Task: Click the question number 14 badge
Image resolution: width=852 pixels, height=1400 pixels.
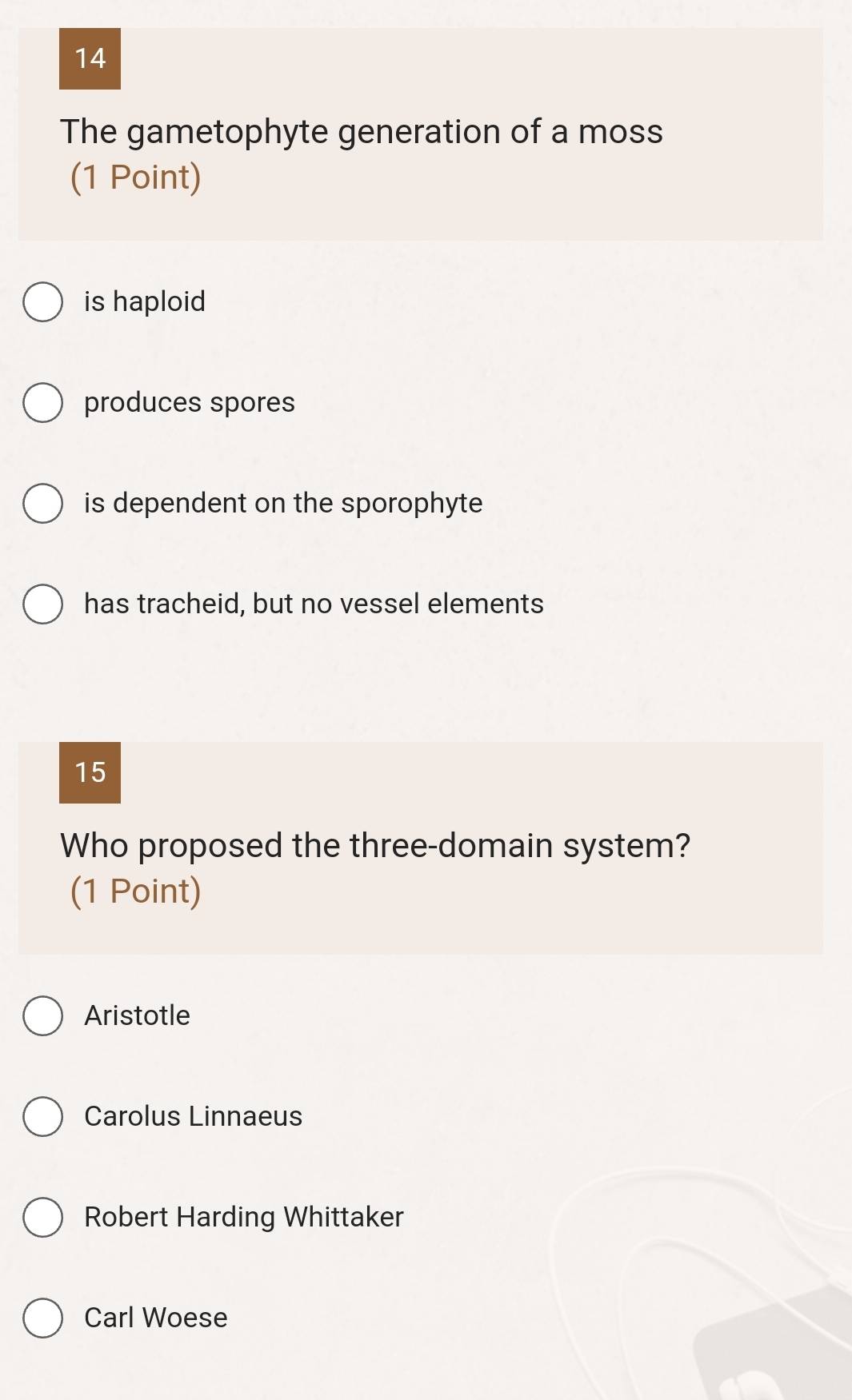Action: (90, 58)
